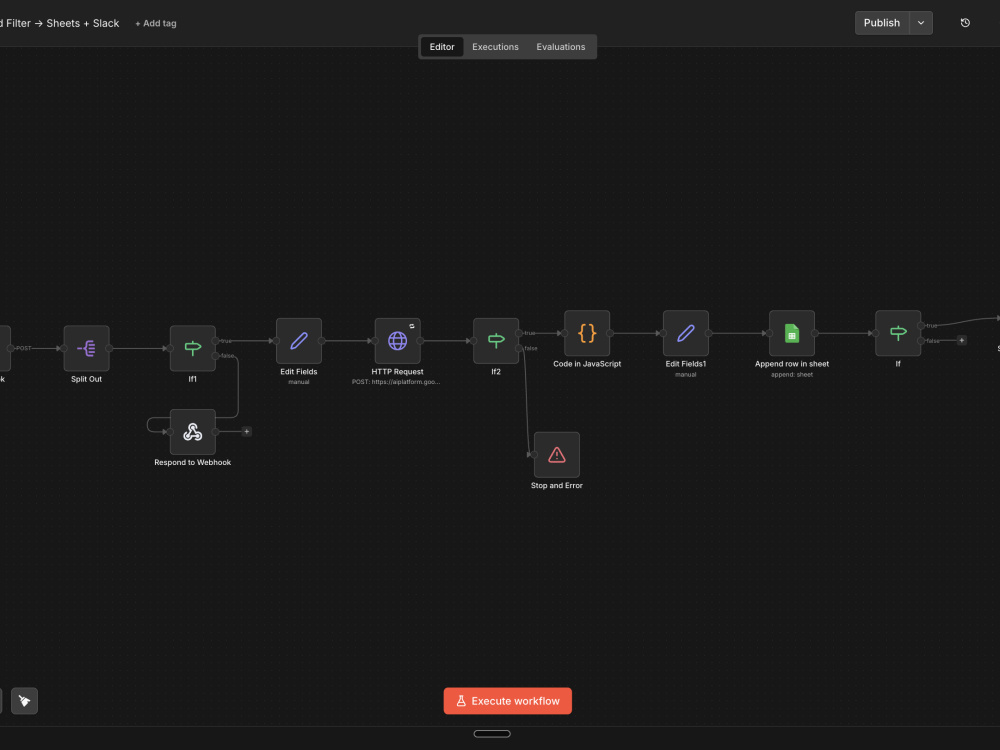Open the HTTP Request globe node
Image resolution: width=1000 pixels, height=750 pixels.
coord(397,341)
